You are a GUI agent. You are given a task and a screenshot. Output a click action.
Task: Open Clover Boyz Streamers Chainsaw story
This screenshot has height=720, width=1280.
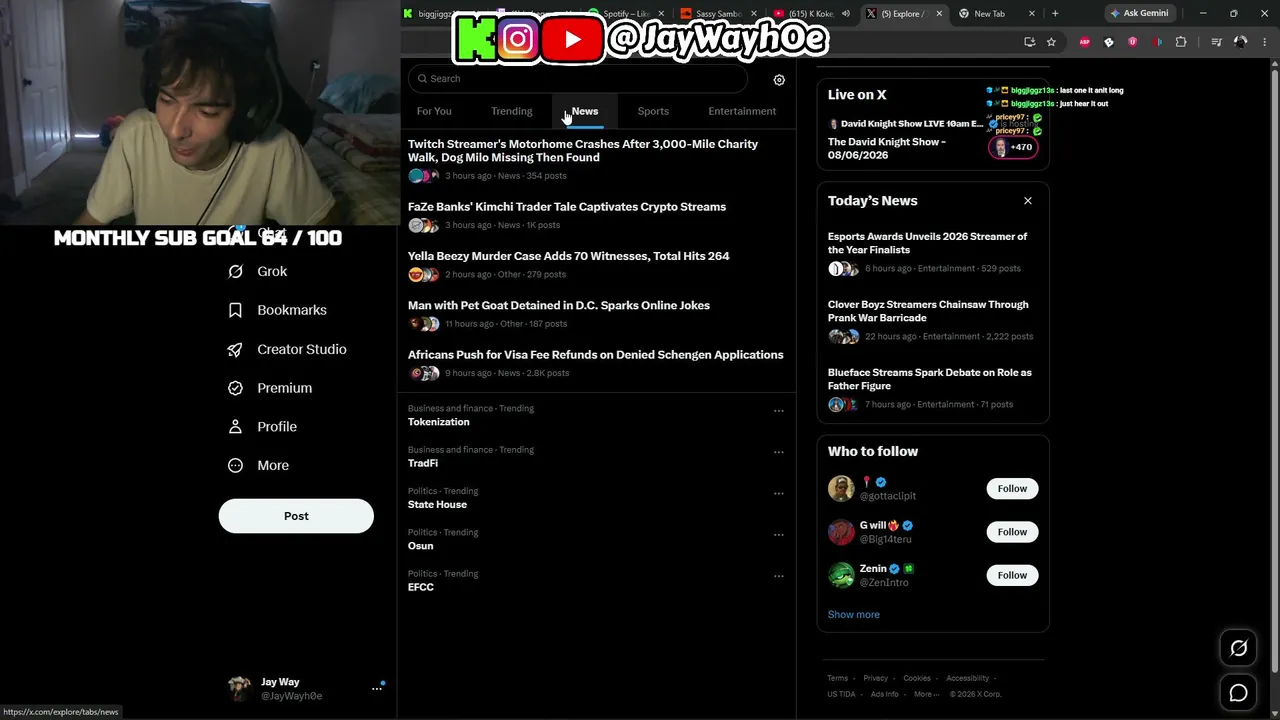click(928, 311)
